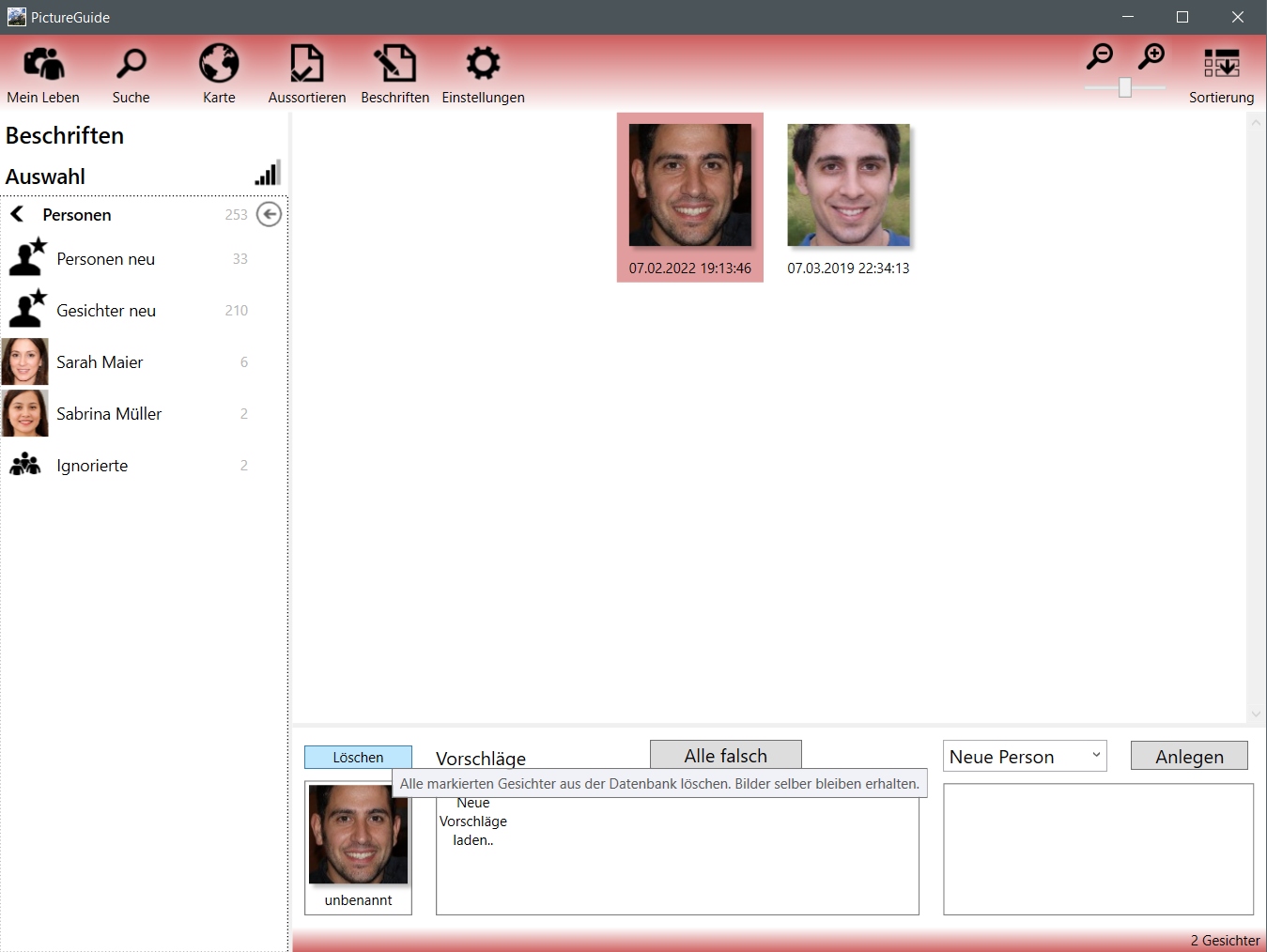Select Sarah Maier's face thumbnail

pyautogui.click(x=24, y=361)
